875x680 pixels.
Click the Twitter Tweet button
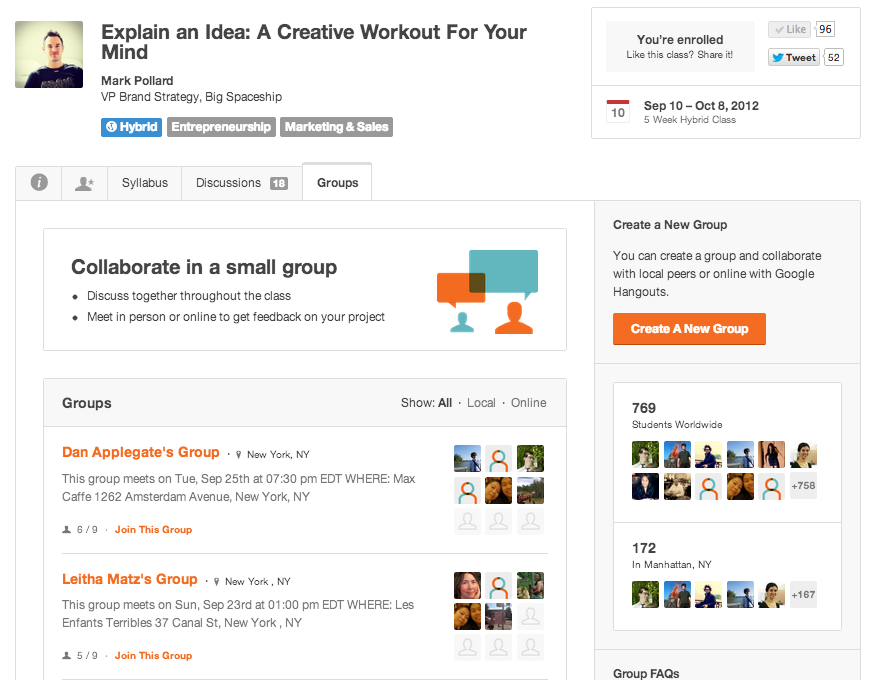(x=793, y=57)
